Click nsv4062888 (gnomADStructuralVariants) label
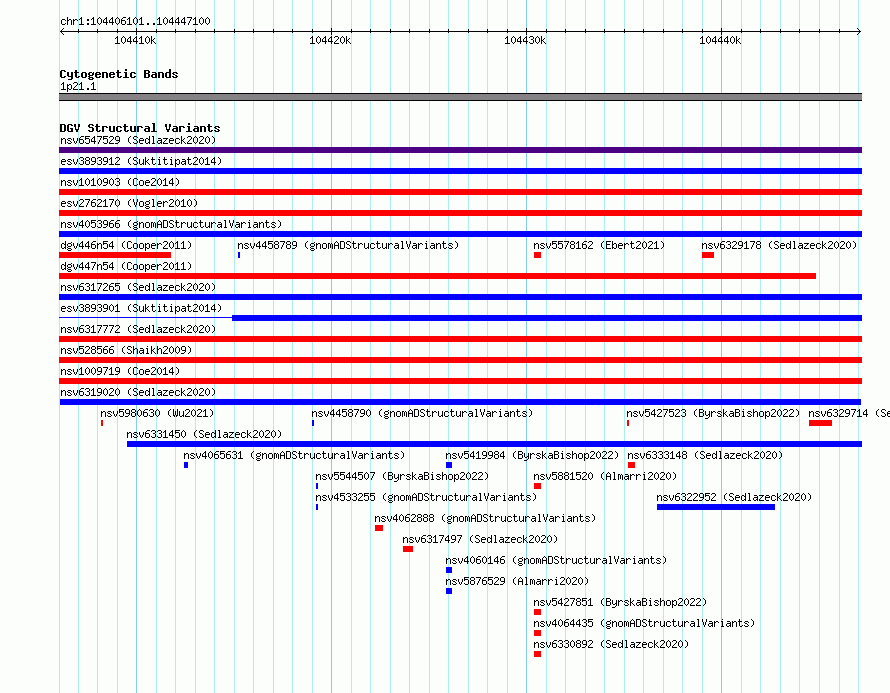The image size is (890, 693). pos(485,518)
